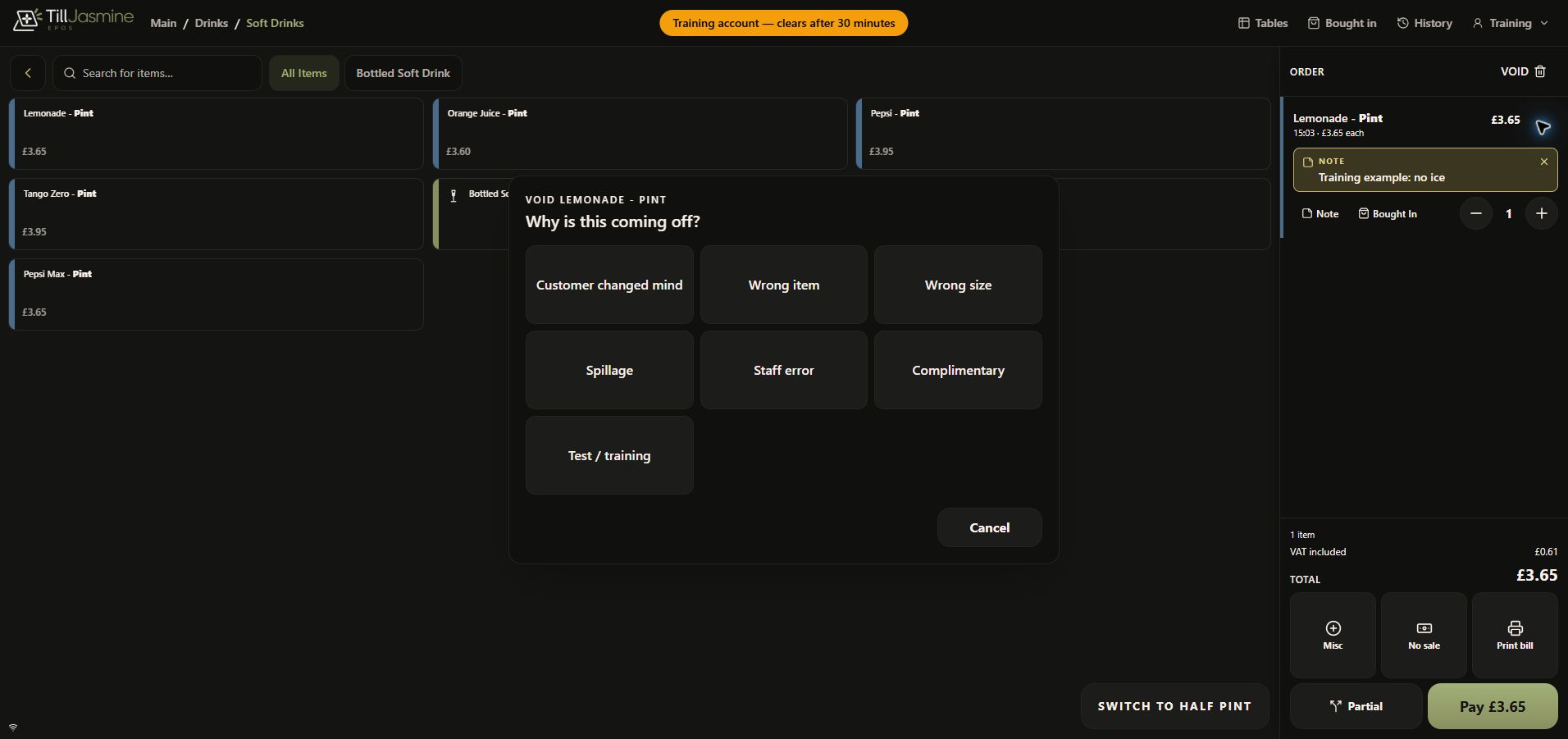Increase Lemonade quantity with plus
This screenshot has height=739, width=1568.
(1541, 214)
